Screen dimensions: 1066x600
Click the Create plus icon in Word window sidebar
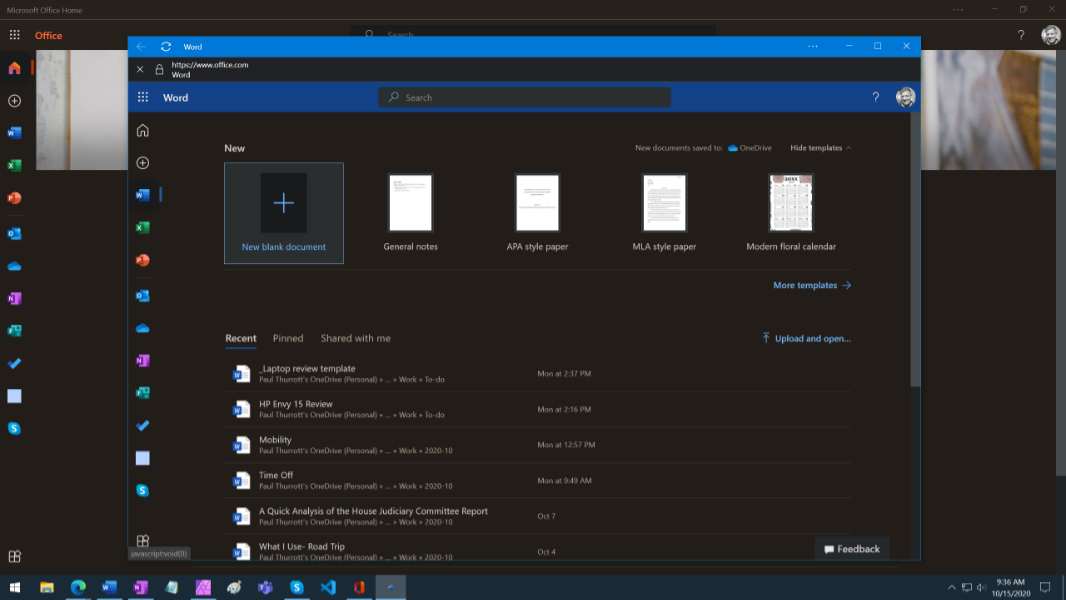tap(143, 162)
